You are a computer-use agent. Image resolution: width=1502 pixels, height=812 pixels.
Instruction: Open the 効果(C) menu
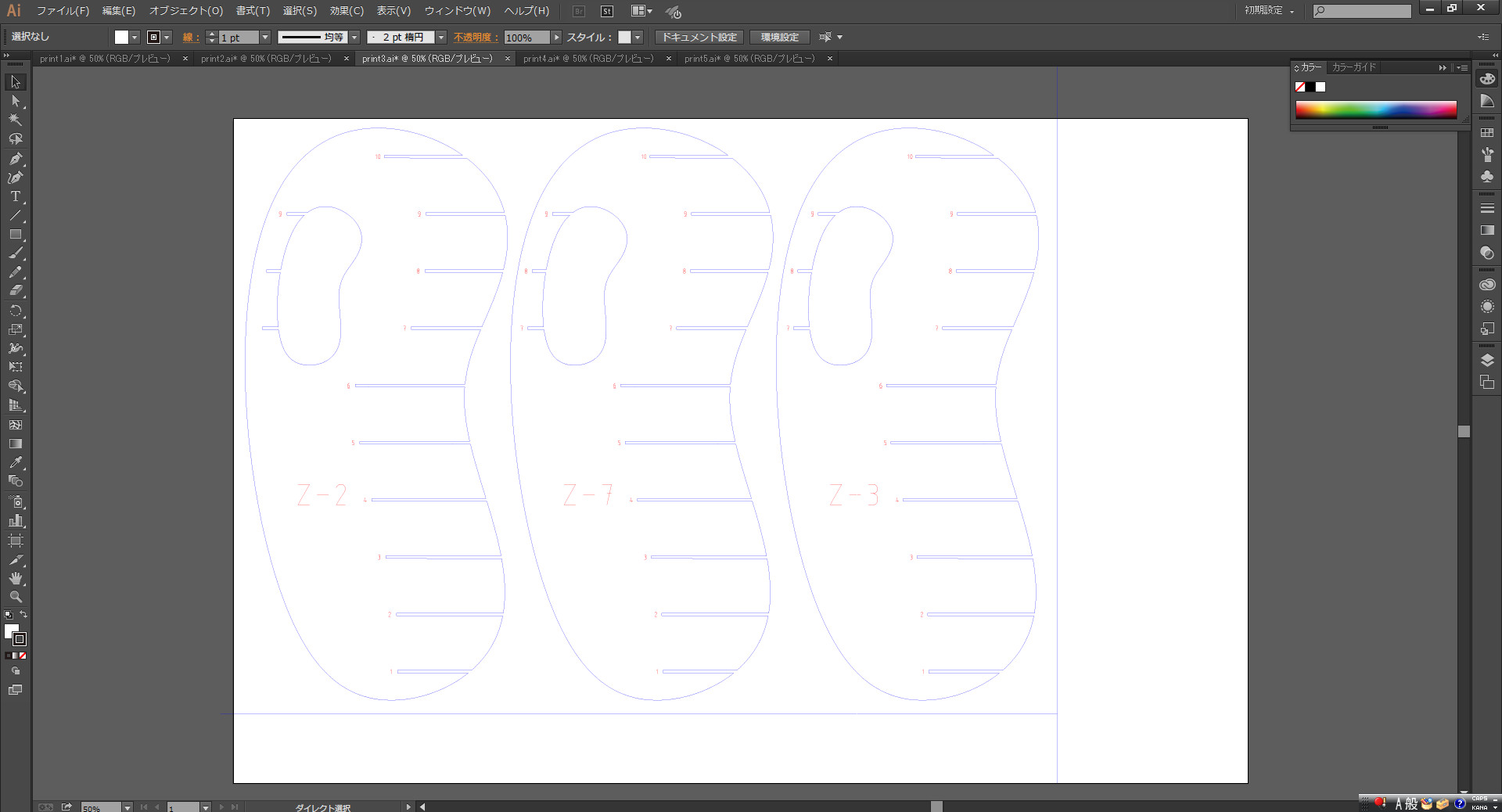[x=347, y=11]
